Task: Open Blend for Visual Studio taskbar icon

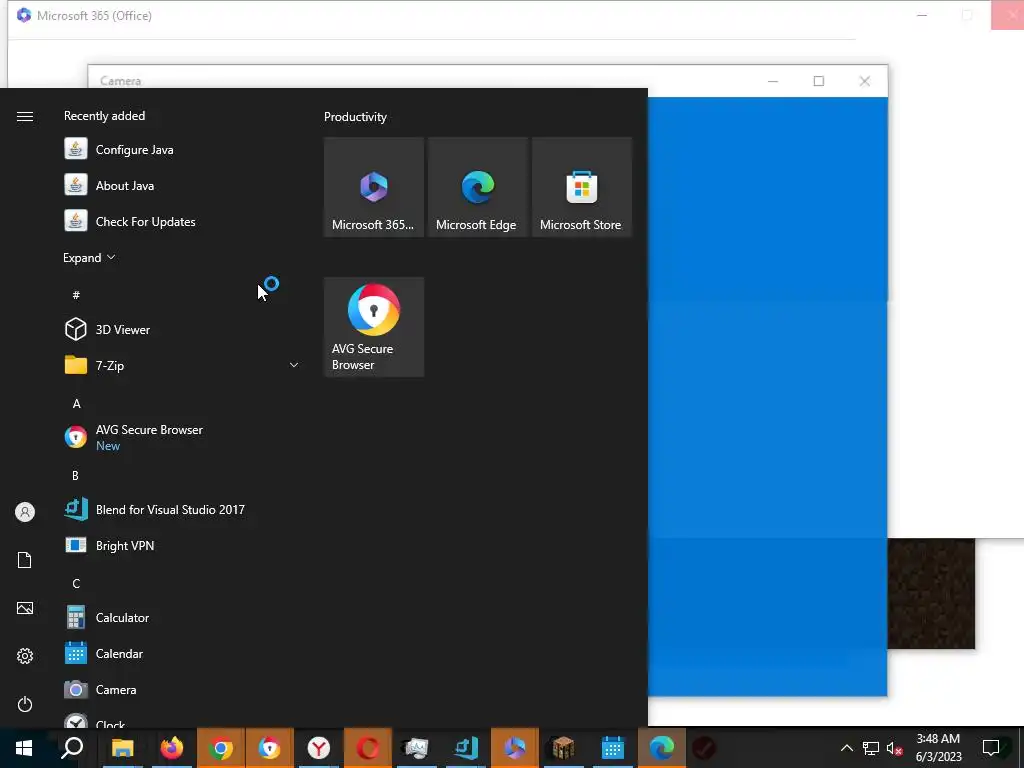Action: [466, 748]
